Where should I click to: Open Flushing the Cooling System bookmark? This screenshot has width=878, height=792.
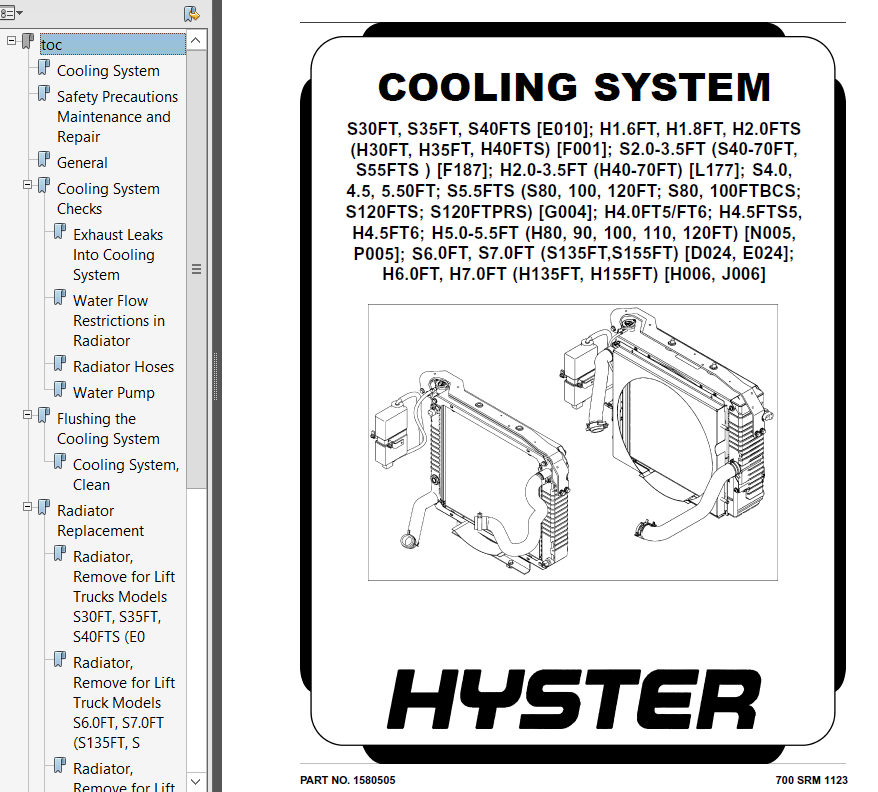[x=108, y=428]
